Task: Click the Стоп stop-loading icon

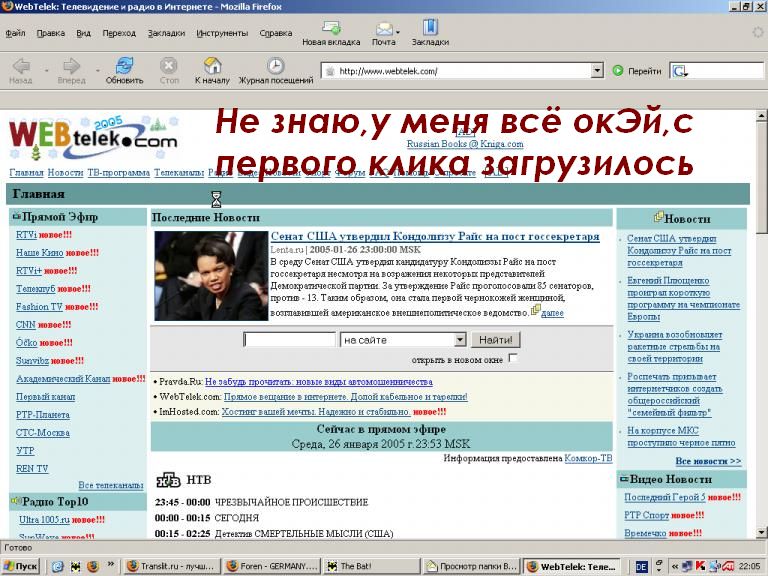Action: (x=169, y=66)
